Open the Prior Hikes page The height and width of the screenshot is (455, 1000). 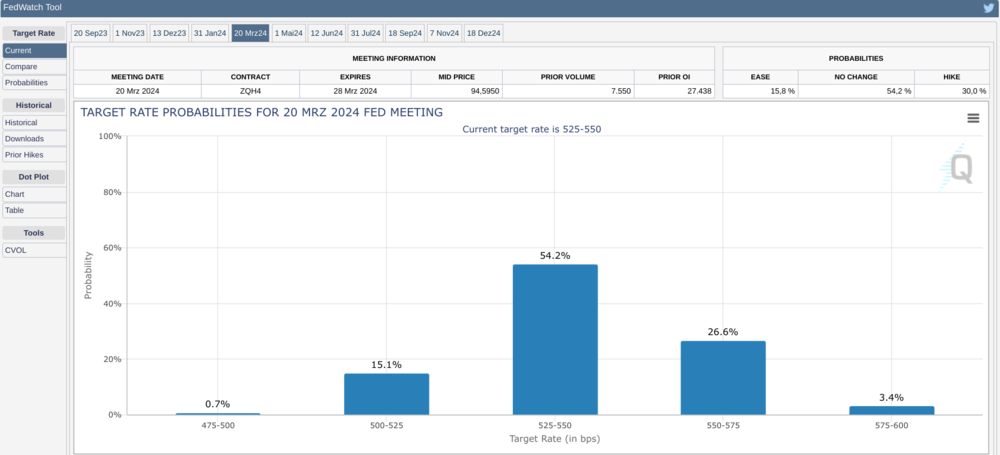pyautogui.click(x=23, y=154)
